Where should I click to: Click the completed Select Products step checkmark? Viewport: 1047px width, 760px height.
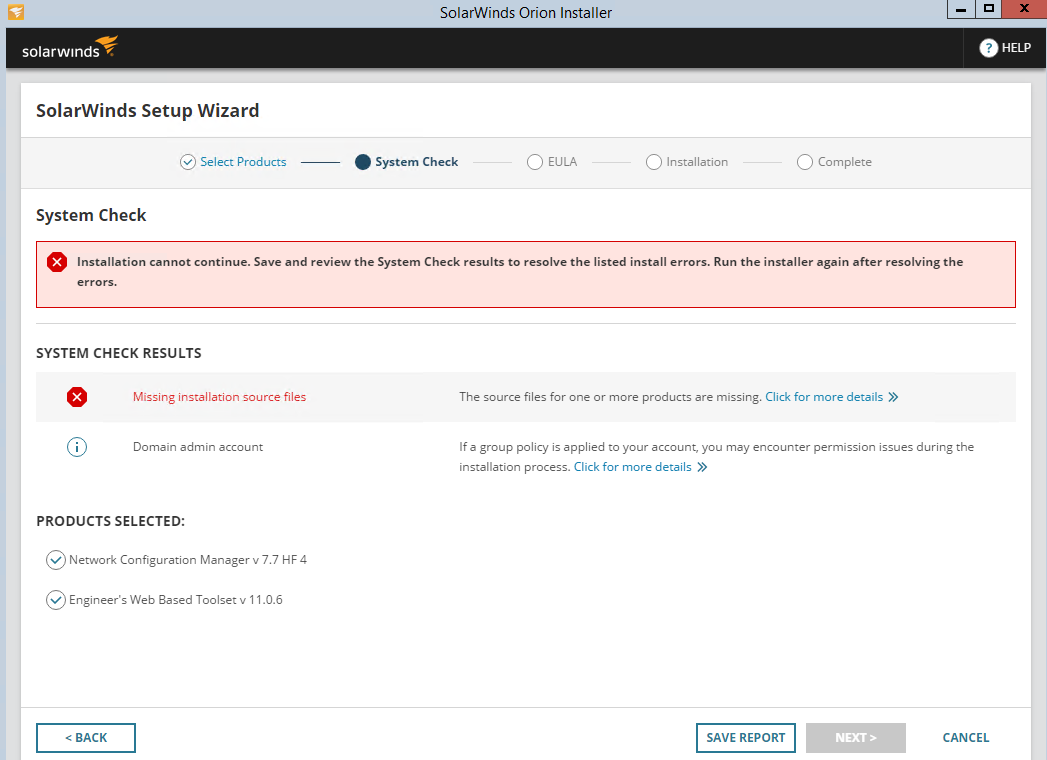tap(188, 162)
